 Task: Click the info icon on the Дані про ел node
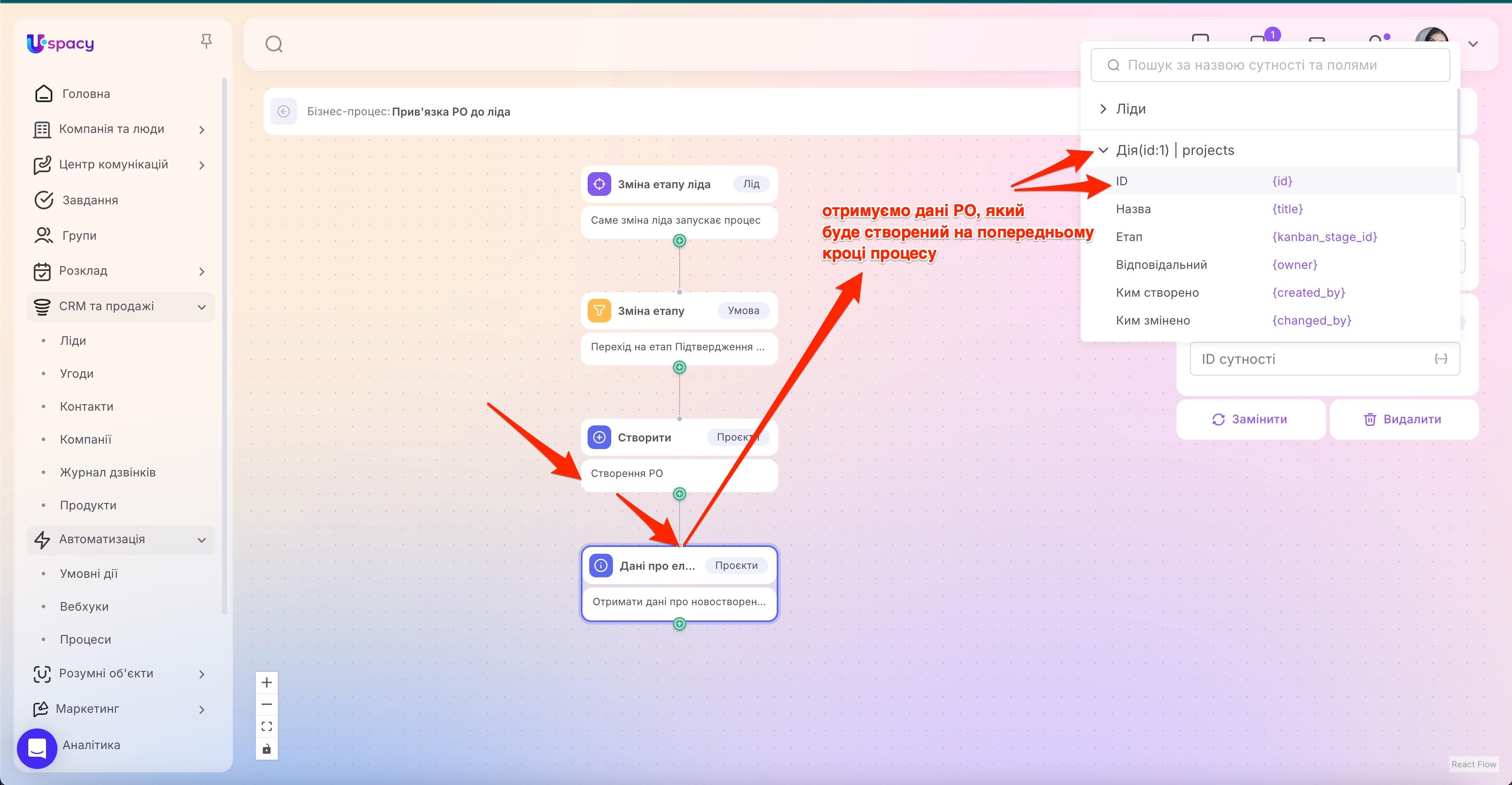(x=600, y=565)
